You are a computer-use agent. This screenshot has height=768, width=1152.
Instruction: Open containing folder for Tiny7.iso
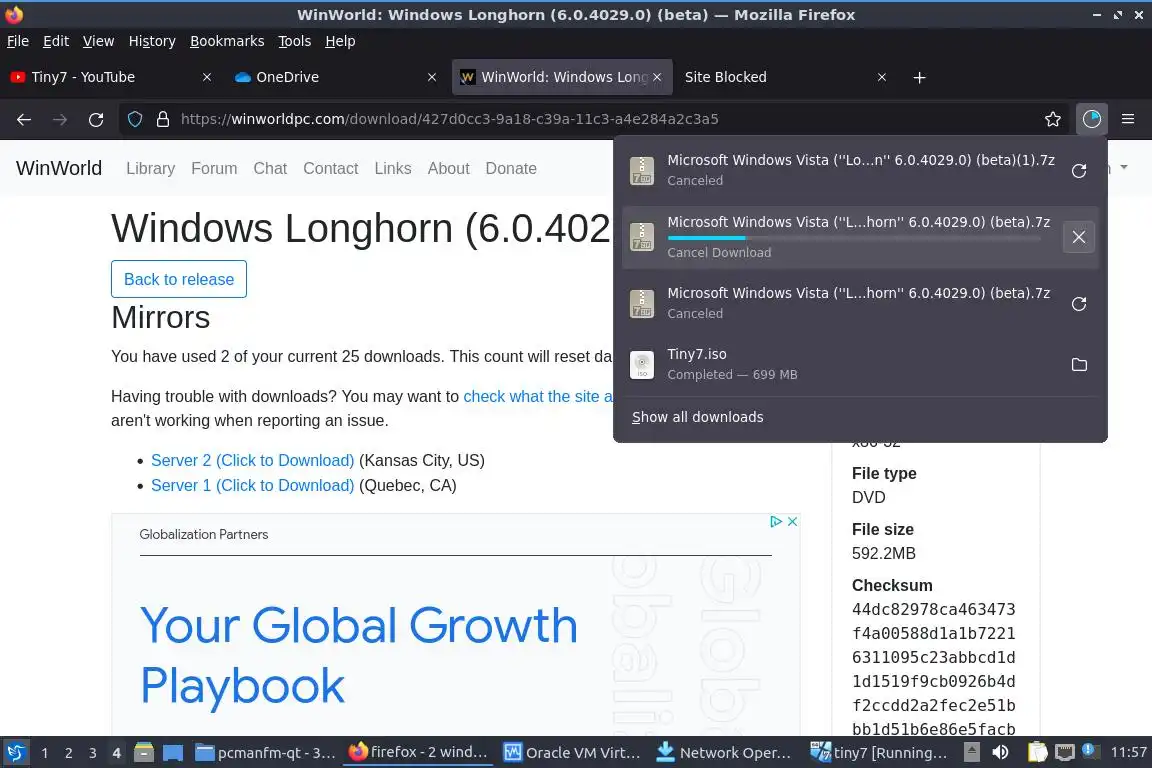click(x=1079, y=365)
